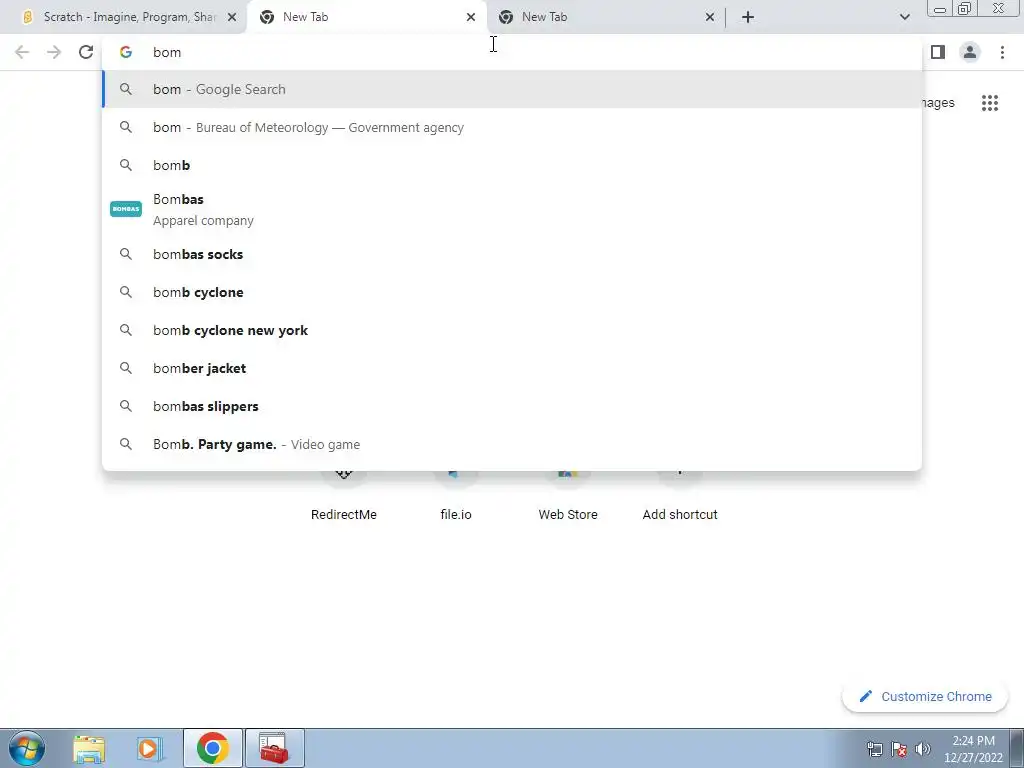1024x768 pixels.
Task: Go forward using the forward arrow
Action: point(54,52)
